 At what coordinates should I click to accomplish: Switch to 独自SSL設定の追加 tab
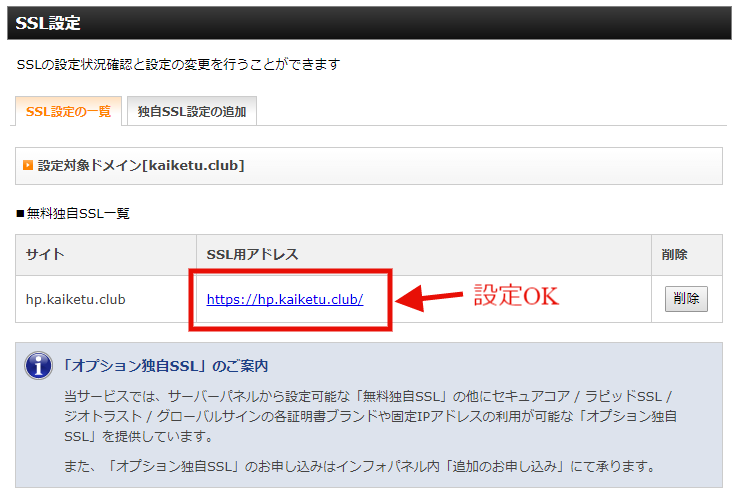pyautogui.click(x=192, y=111)
